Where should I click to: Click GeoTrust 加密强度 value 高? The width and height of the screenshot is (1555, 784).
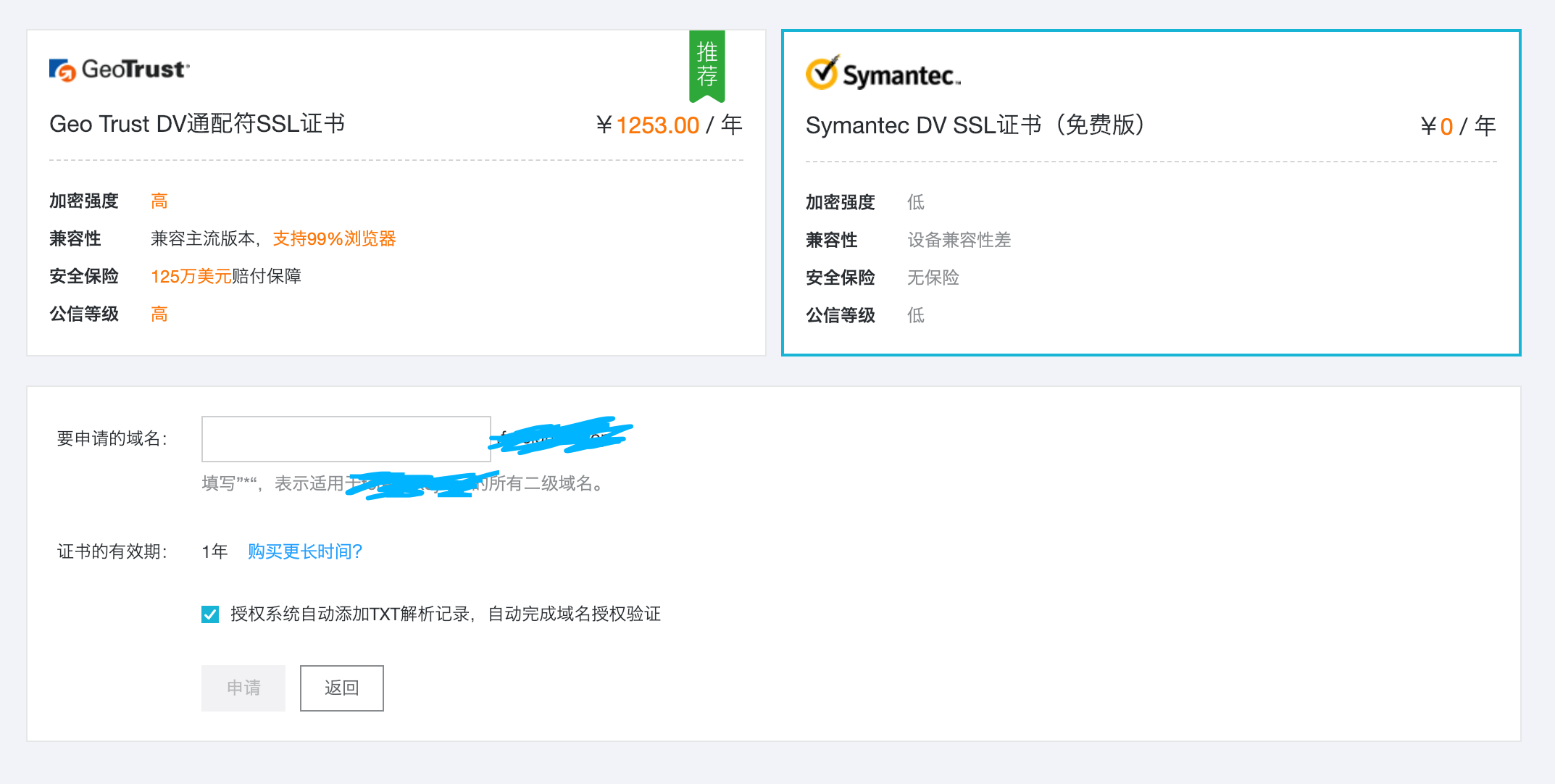[x=159, y=201]
